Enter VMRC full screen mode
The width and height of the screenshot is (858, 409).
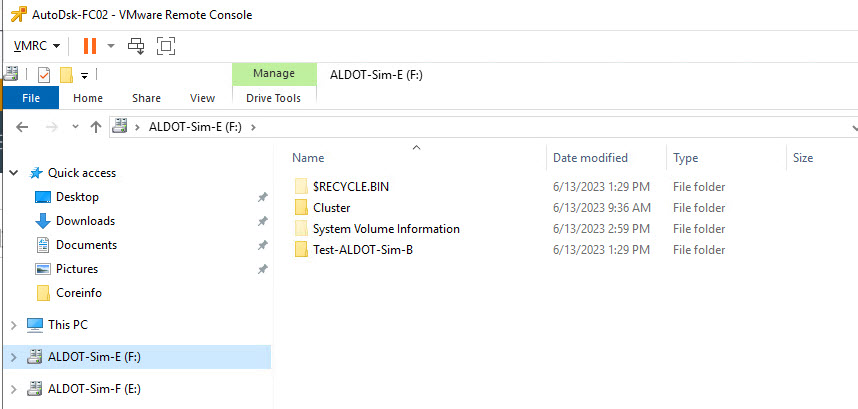coord(166,46)
